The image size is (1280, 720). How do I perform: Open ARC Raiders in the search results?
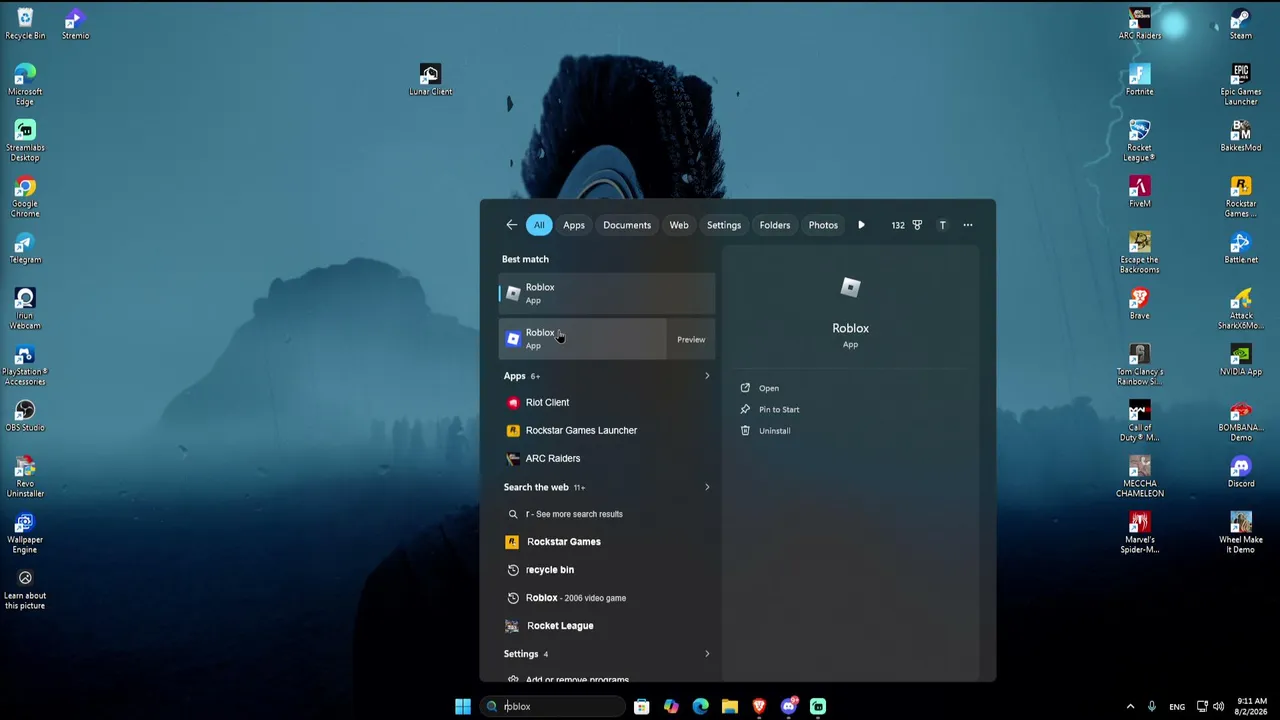coord(607,458)
